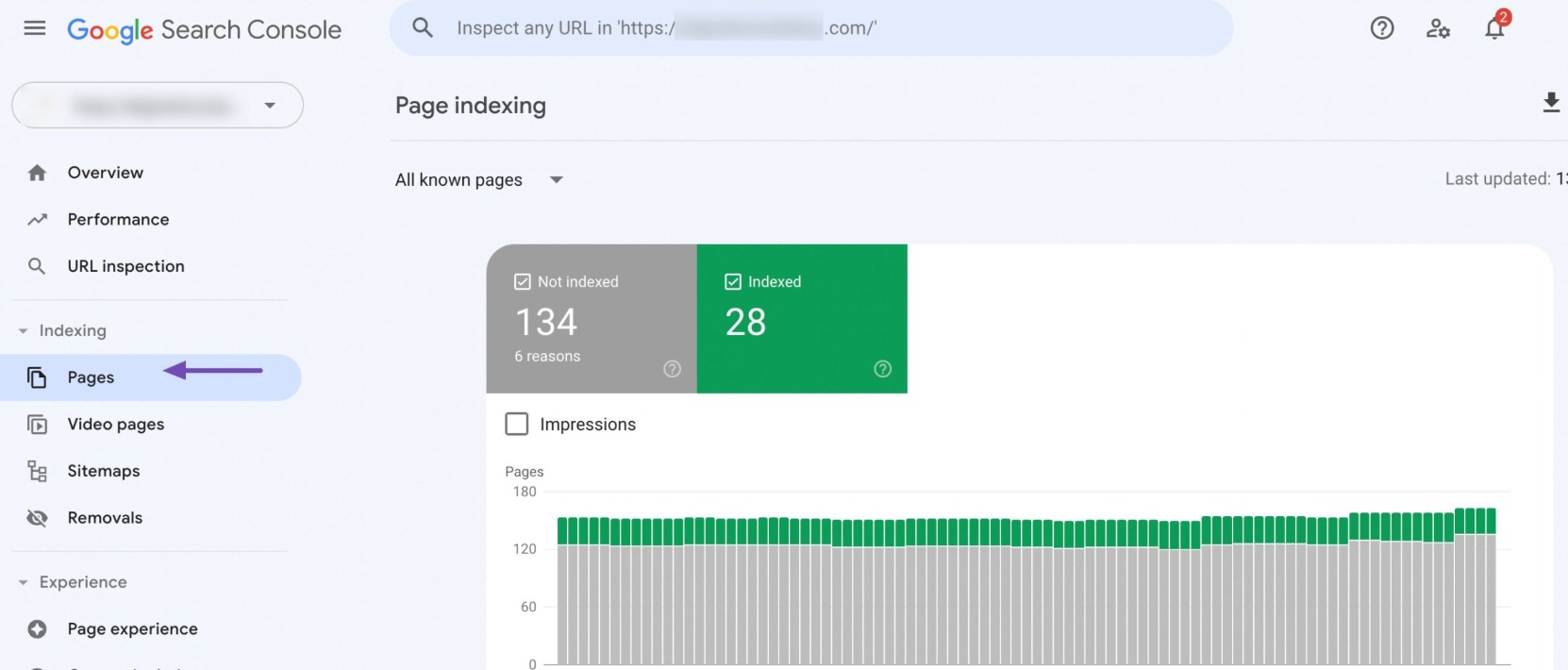Open notifications bell icon
The width and height of the screenshot is (1568, 670).
[x=1494, y=28]
